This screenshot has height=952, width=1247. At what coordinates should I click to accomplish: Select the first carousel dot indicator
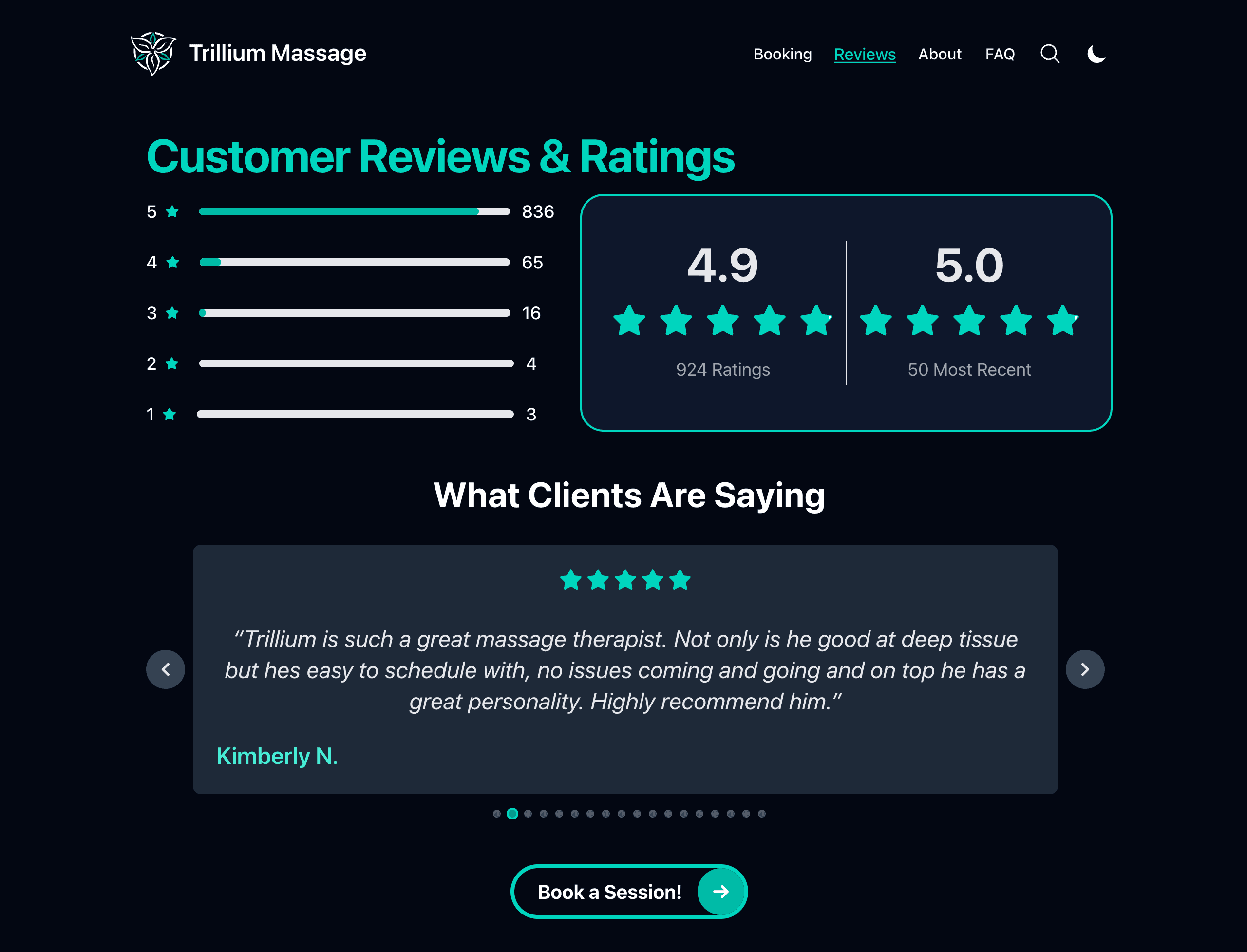coord(497,814)
